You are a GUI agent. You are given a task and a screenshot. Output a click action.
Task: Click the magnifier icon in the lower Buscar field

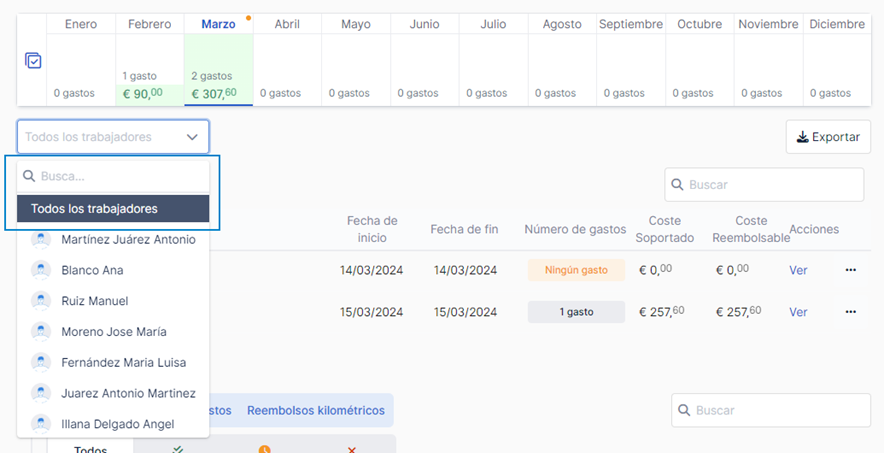pyautogui.click(x=684, y=410)
